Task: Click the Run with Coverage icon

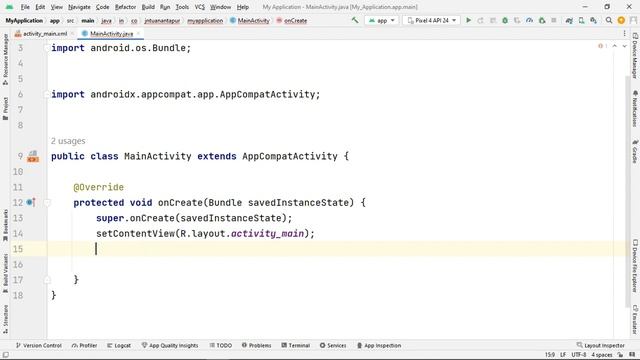Action: (517, 20)
